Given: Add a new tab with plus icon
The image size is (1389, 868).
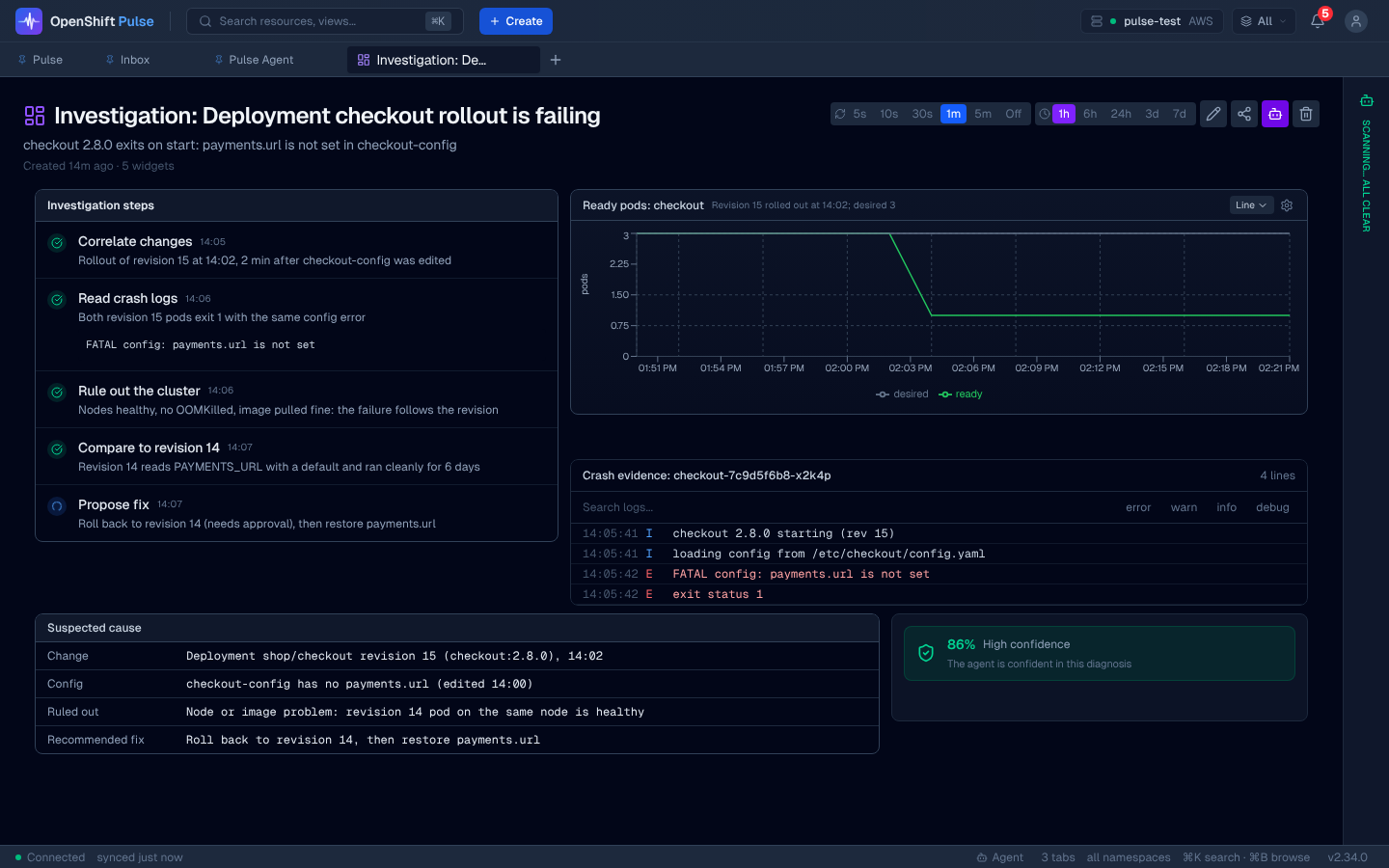Looking at the screenshot, I should point(556,60).
